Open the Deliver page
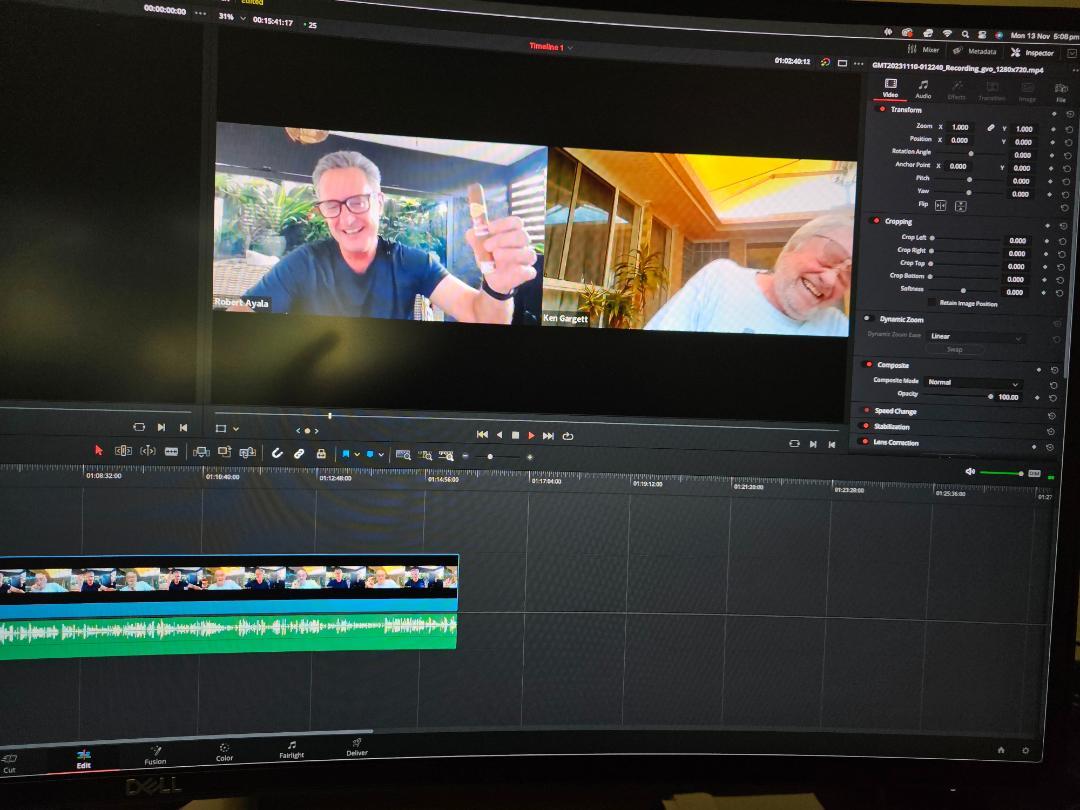Screen dimensions: 1080x810 click(x=357, y=748)
